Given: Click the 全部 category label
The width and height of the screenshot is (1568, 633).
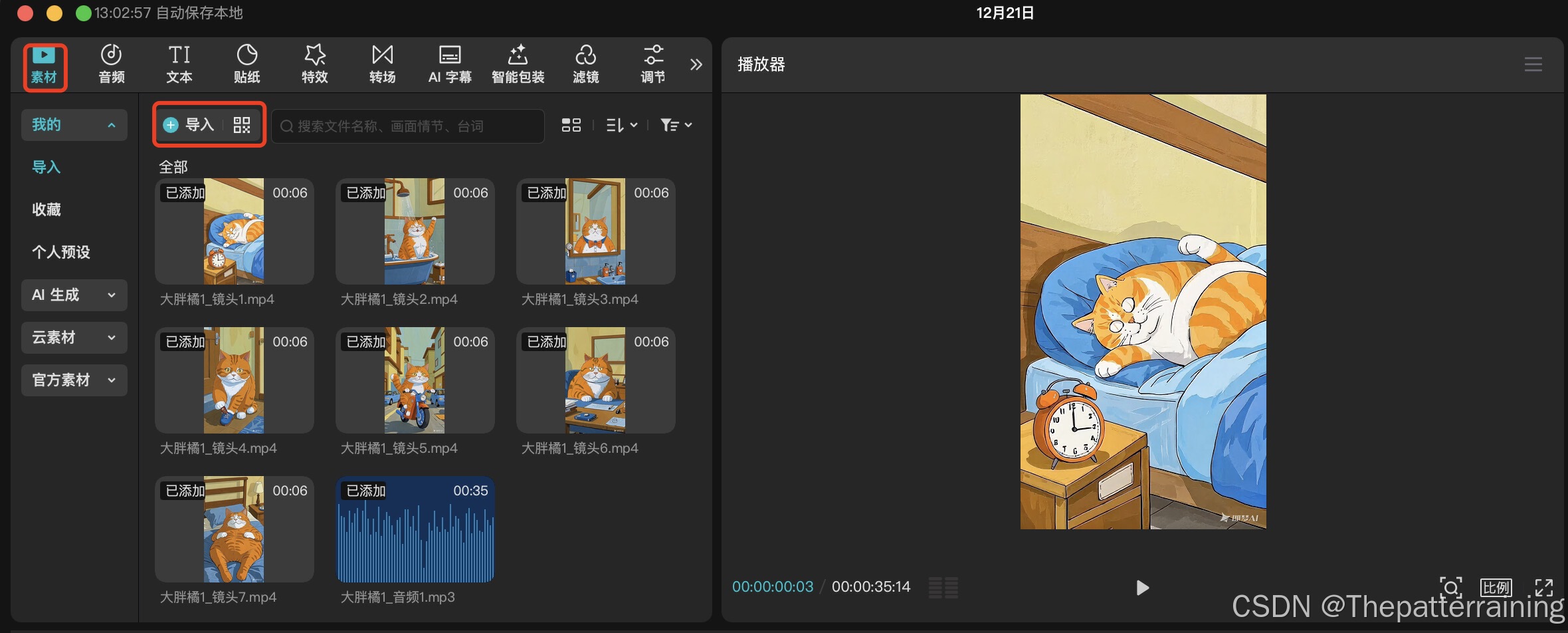Looking at the screenshot, I should 173,166.
